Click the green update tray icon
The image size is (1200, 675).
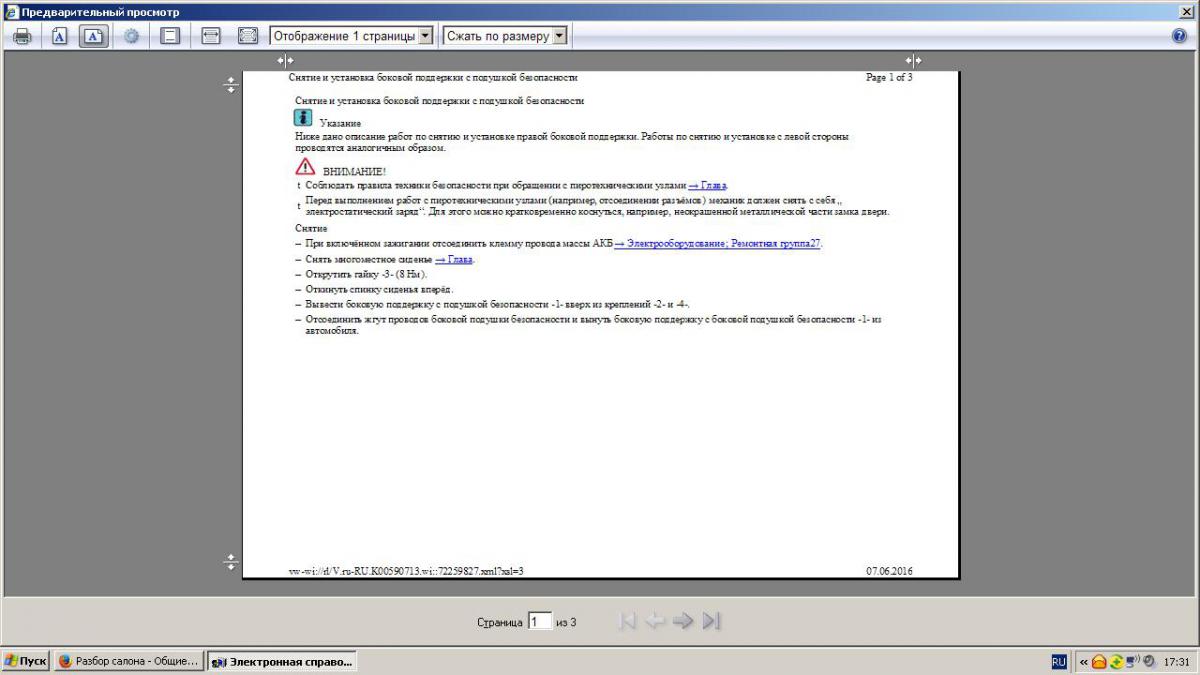pyautogui.click(x=1116, y=661)
